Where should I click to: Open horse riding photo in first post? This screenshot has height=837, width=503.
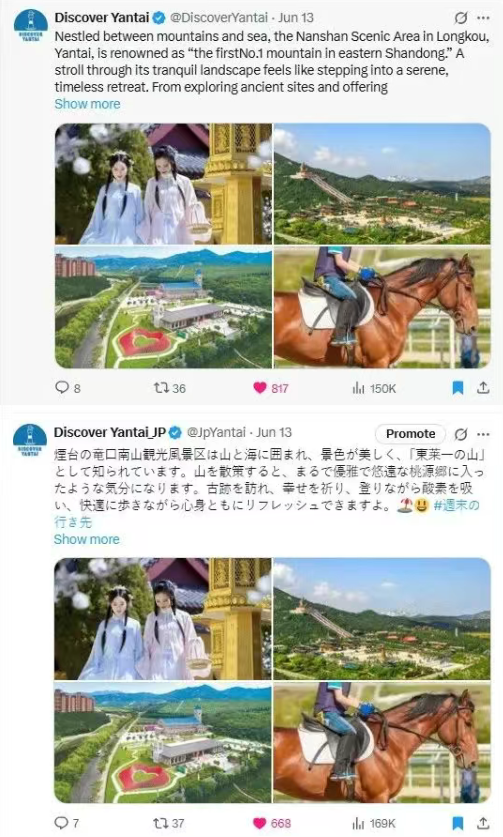(382, 307)
